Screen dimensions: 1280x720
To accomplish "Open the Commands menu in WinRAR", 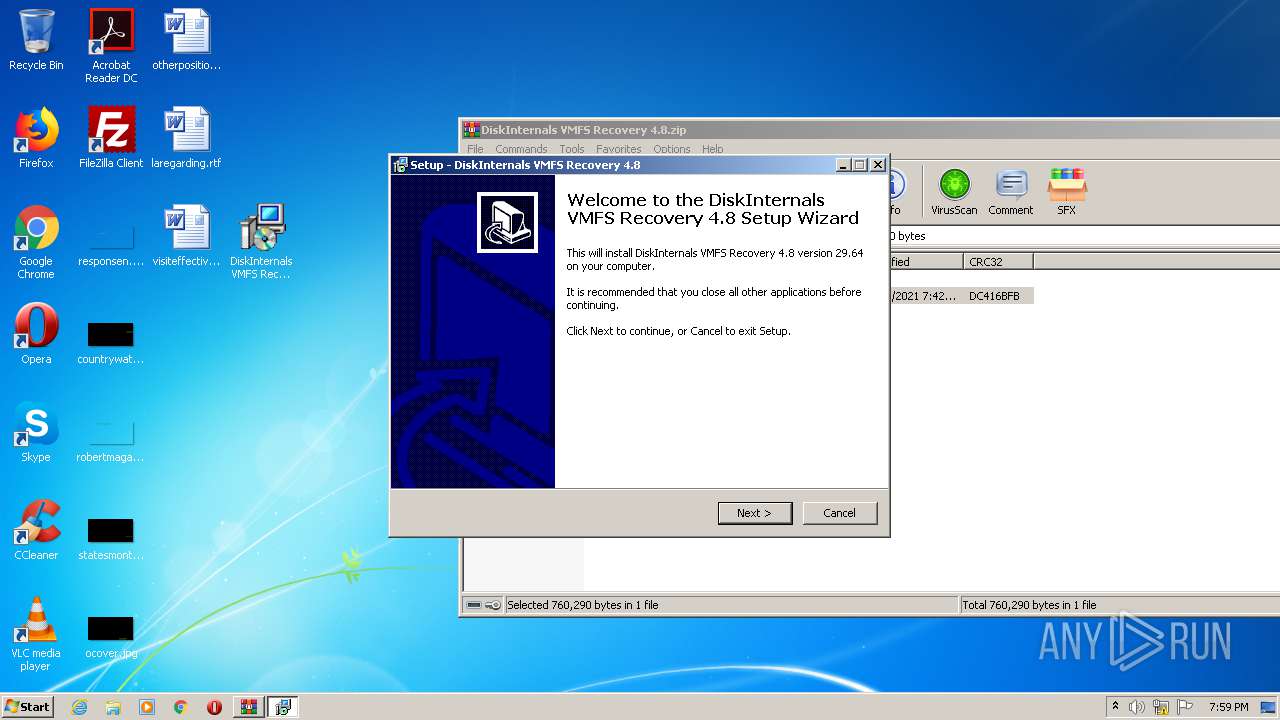I will click(521, 149).
